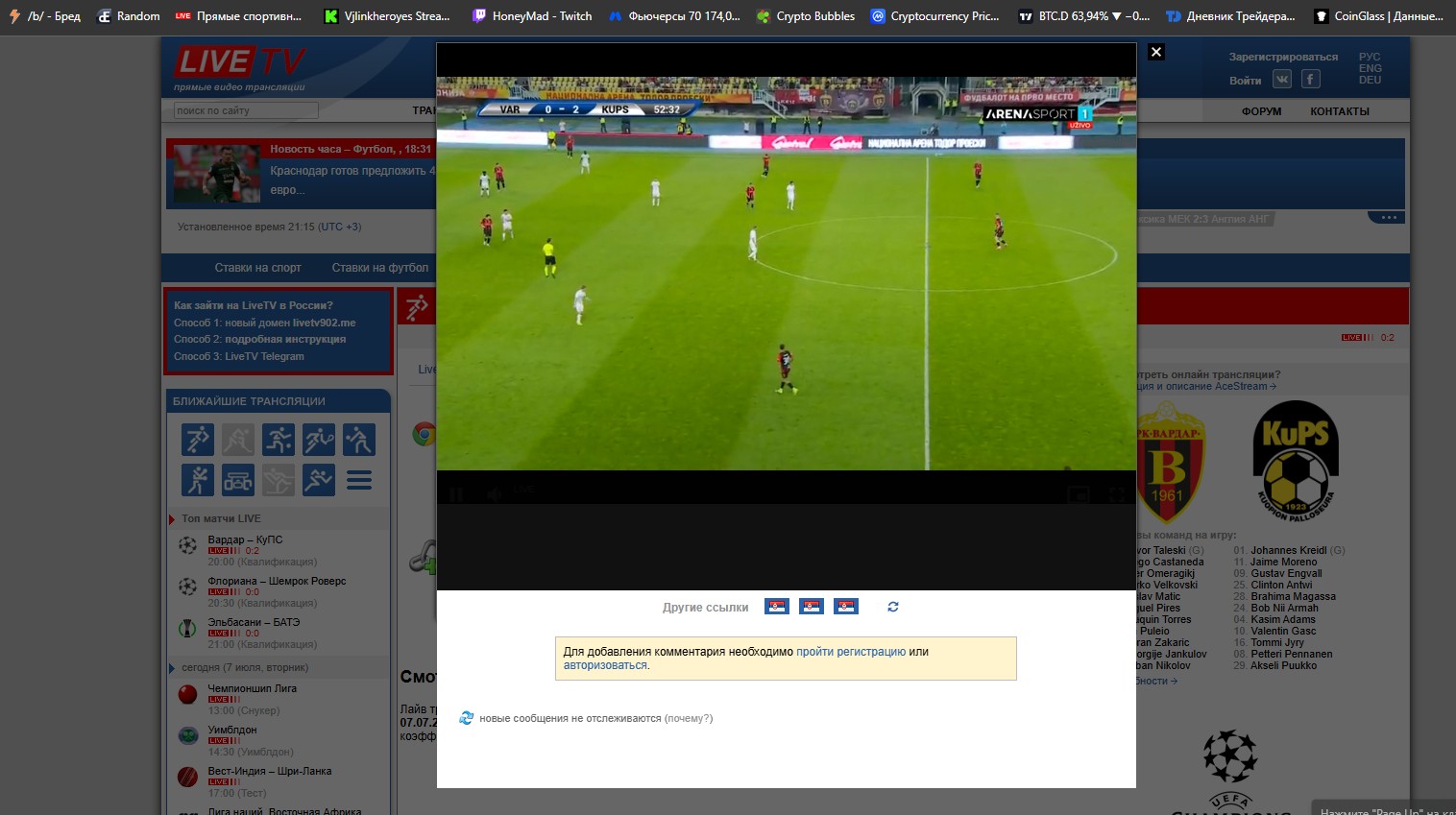Open the BTC.D 63,94% bookmark
Viewport: 1456px width, 815px height.
1084,16
